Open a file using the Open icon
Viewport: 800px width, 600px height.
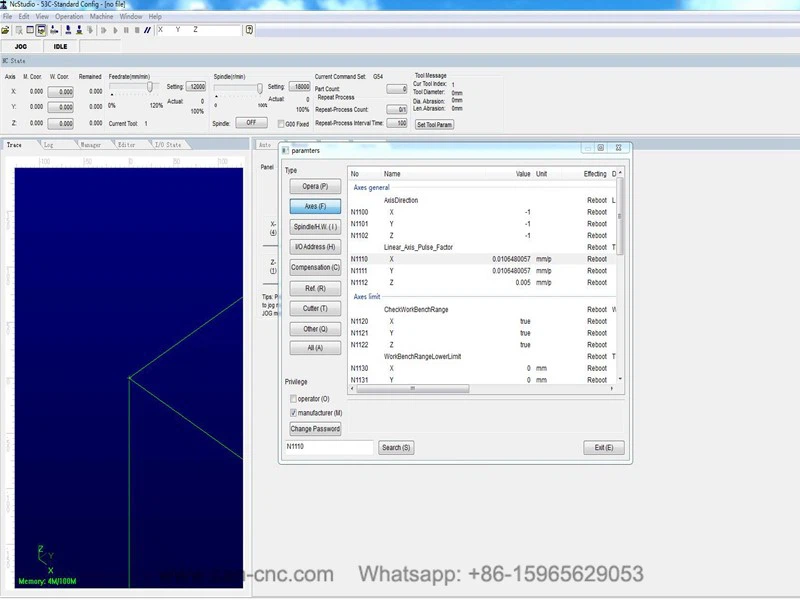tap(8, 30)
